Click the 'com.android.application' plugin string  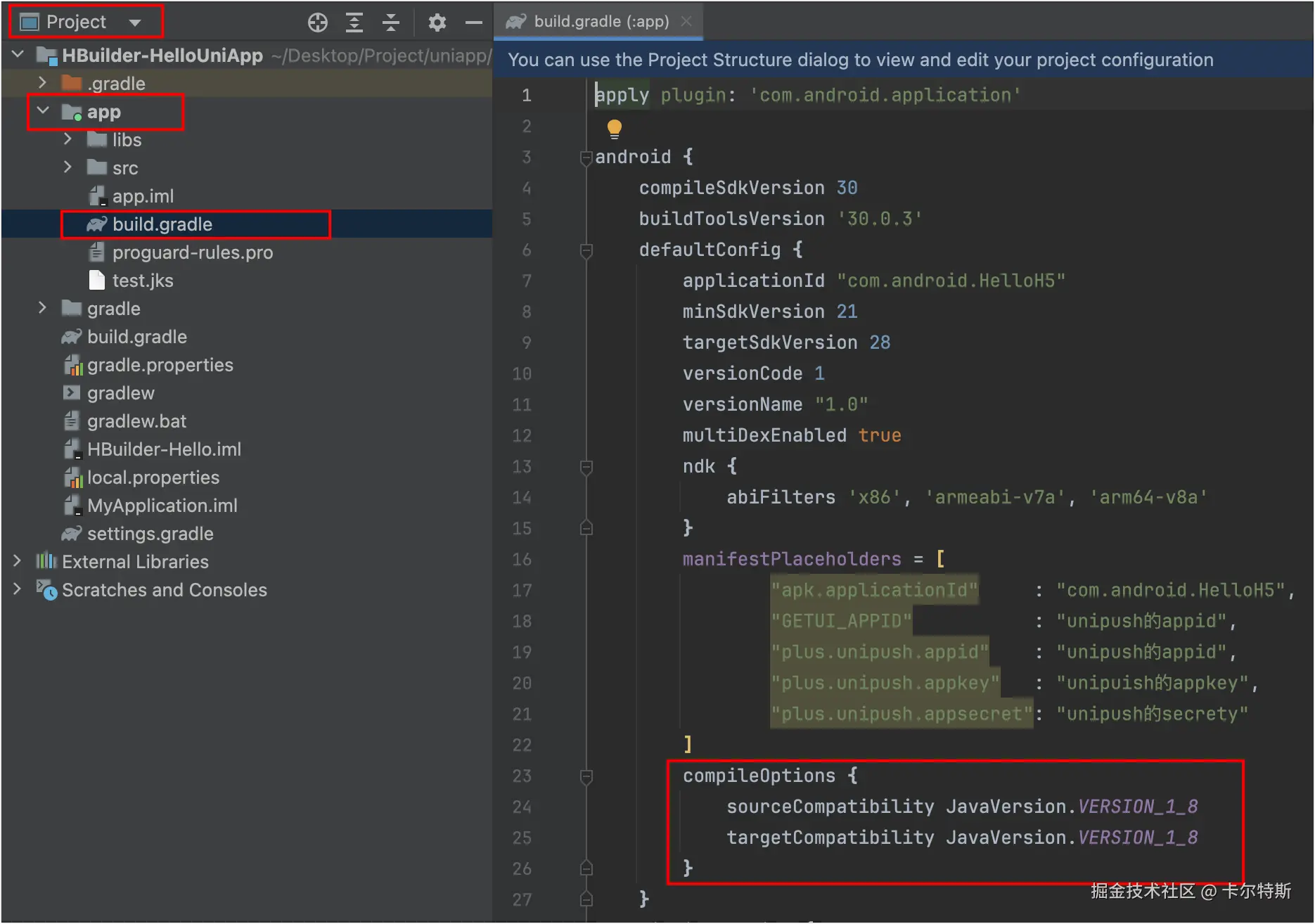pyautogui.click(x=885, y=95)
